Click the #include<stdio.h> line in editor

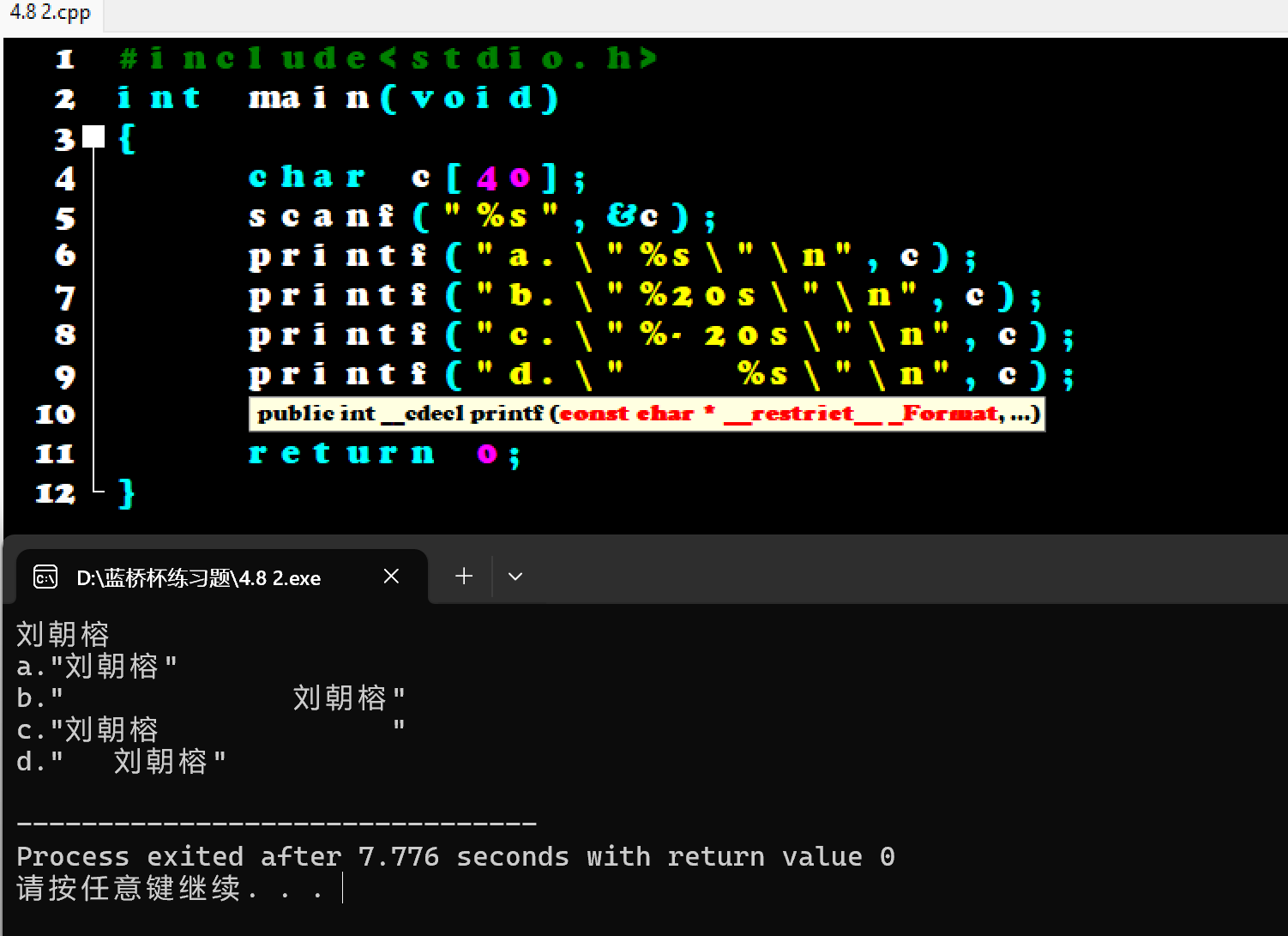(x=388, y=58)
